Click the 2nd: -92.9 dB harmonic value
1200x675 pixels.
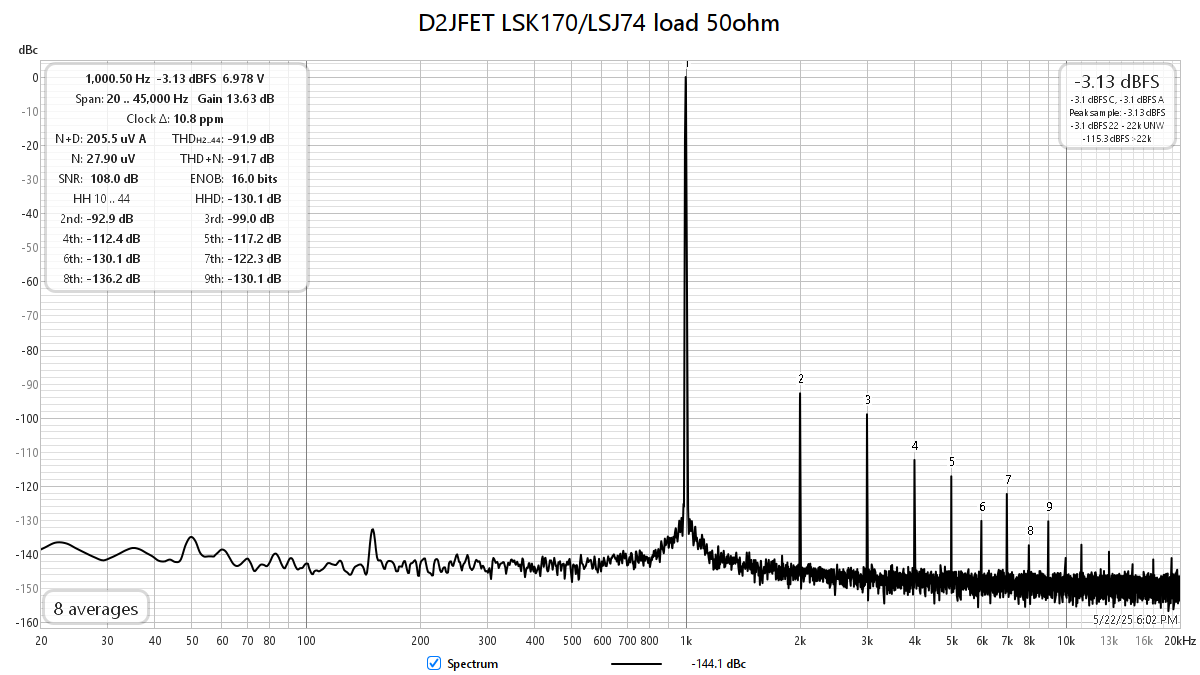click(x=97, y=219)
